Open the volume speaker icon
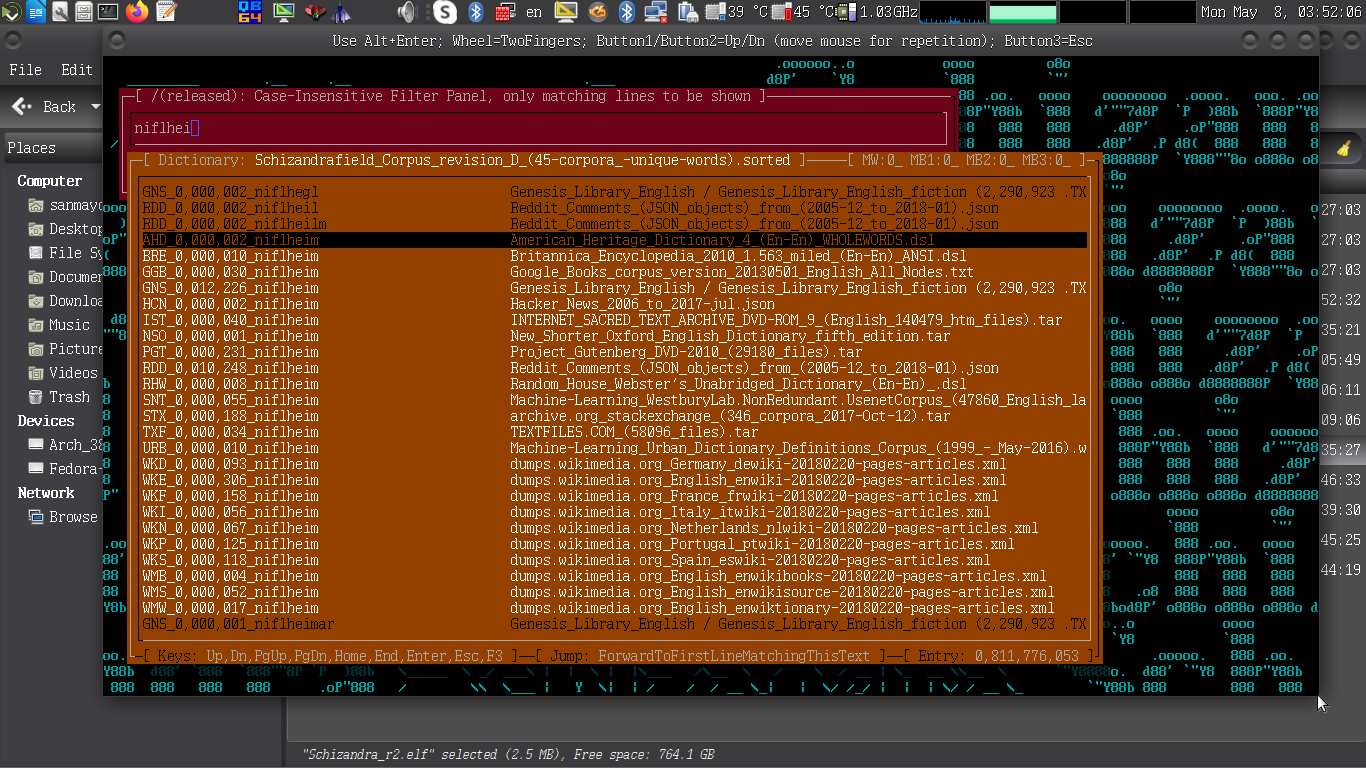 pos(406,12)
